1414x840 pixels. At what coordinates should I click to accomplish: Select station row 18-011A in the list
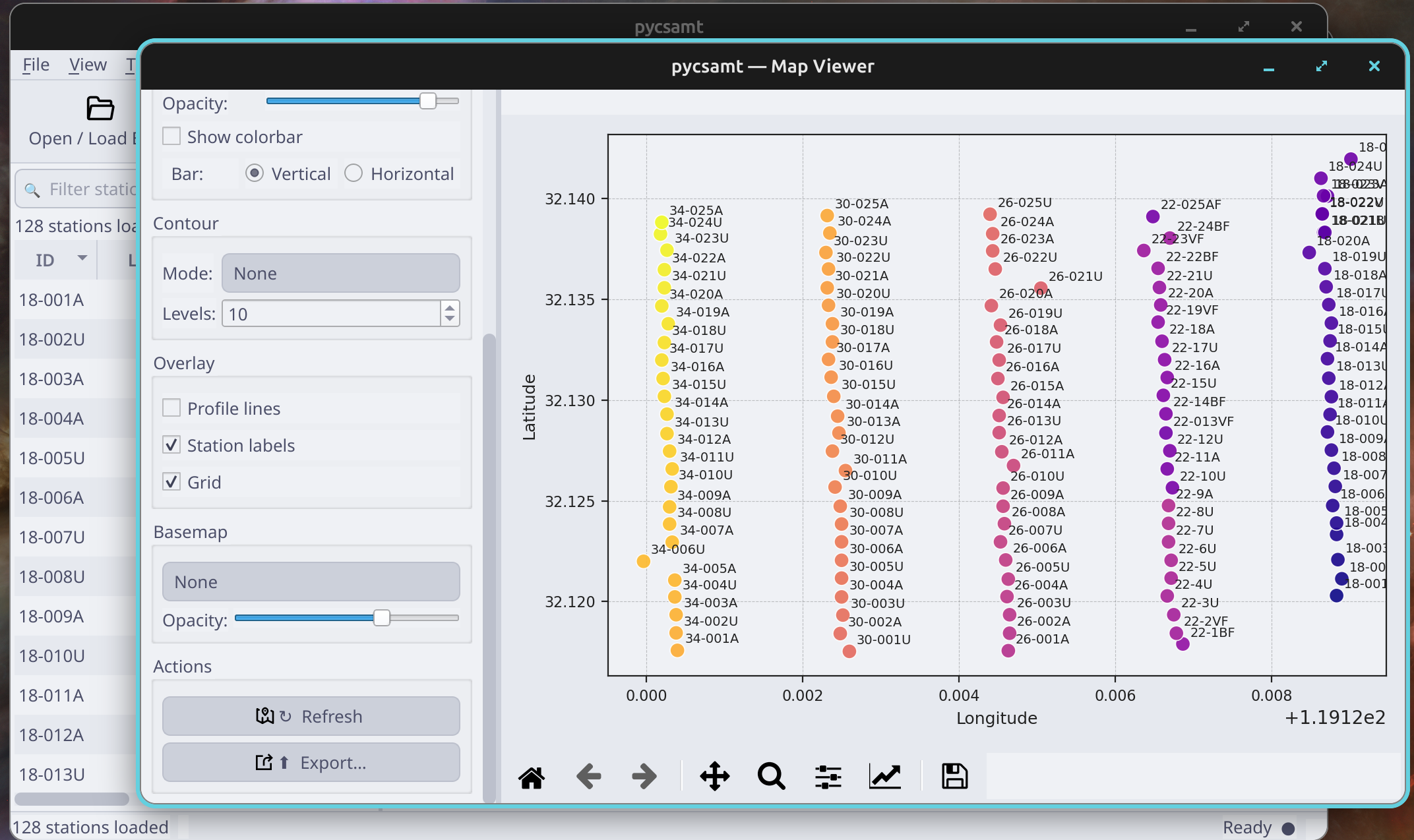(75, 696)
